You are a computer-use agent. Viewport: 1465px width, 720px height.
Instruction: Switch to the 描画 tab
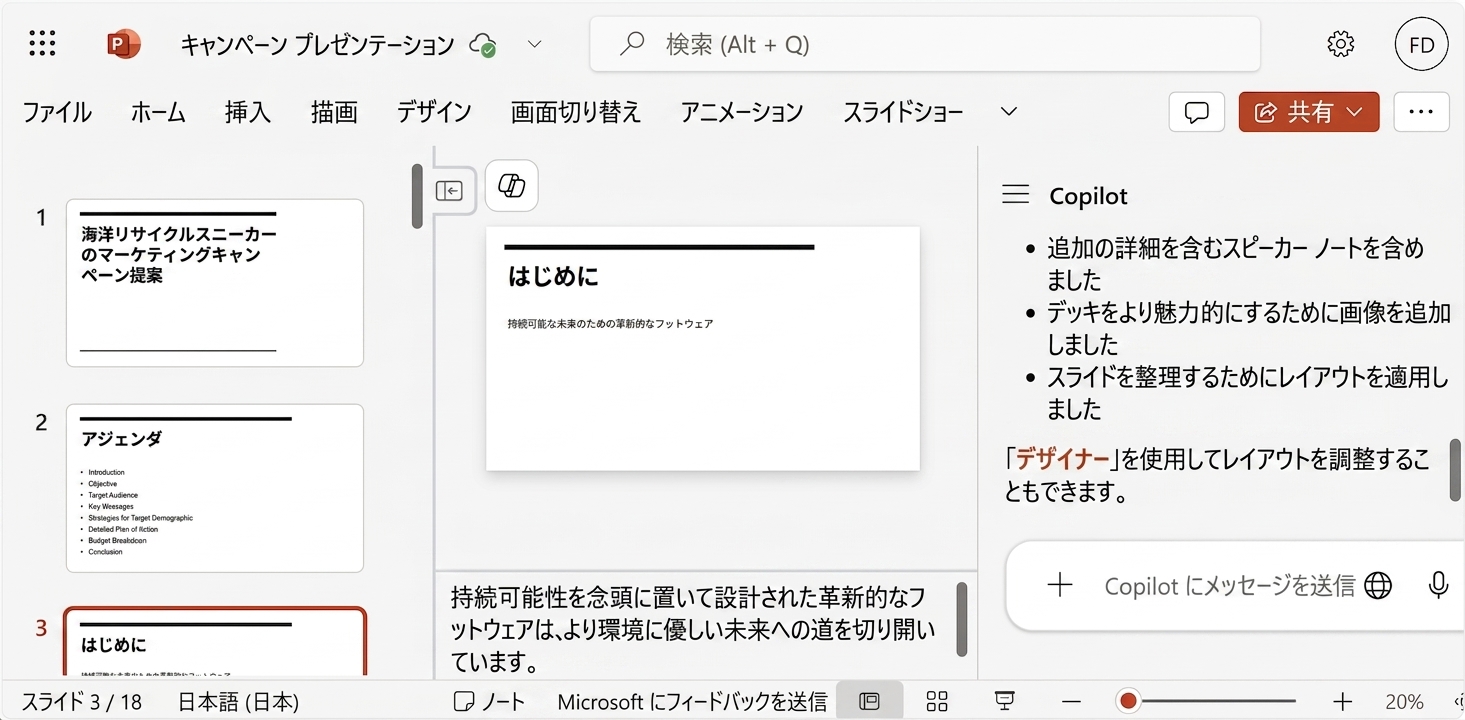(334, 112)
